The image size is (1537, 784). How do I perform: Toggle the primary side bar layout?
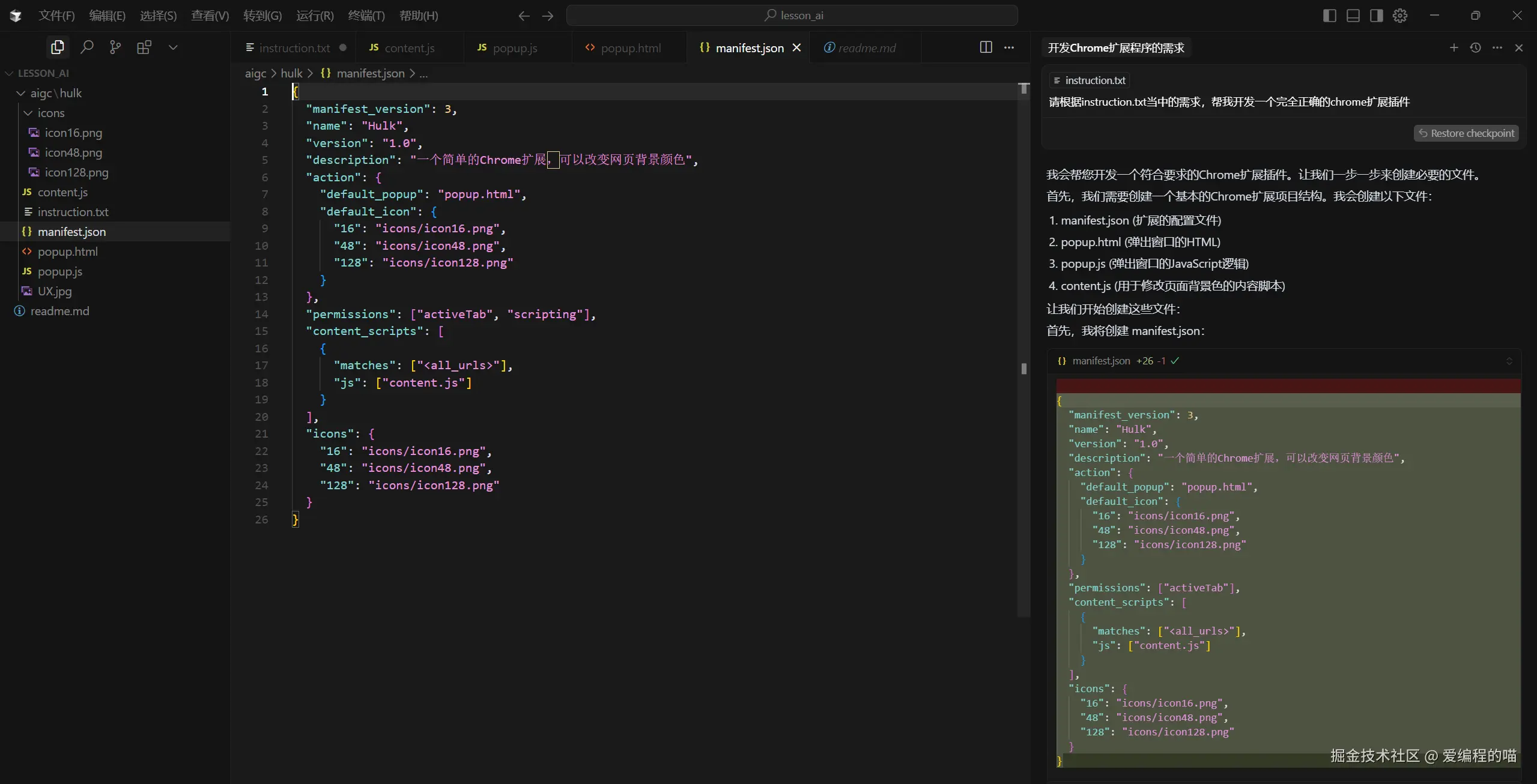[1330, 16]
